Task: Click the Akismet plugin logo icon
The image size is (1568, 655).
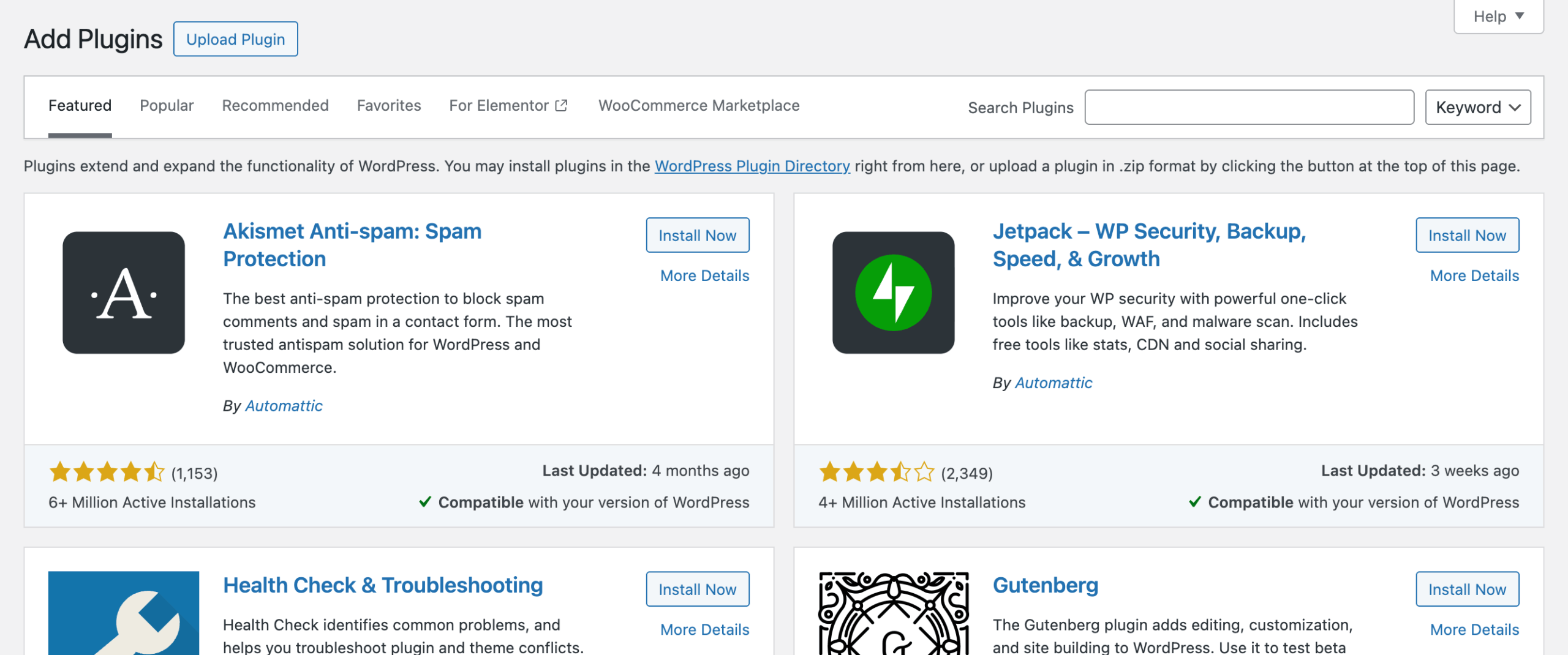Action: [124, 293]
